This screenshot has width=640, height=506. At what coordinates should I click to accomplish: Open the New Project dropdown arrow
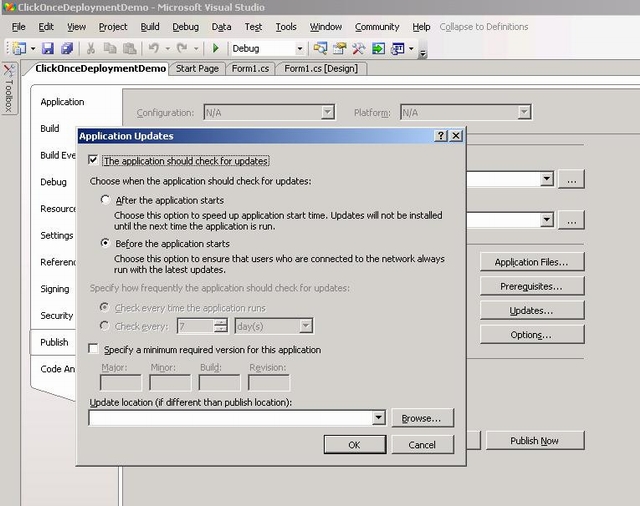[x=33, y=49]
